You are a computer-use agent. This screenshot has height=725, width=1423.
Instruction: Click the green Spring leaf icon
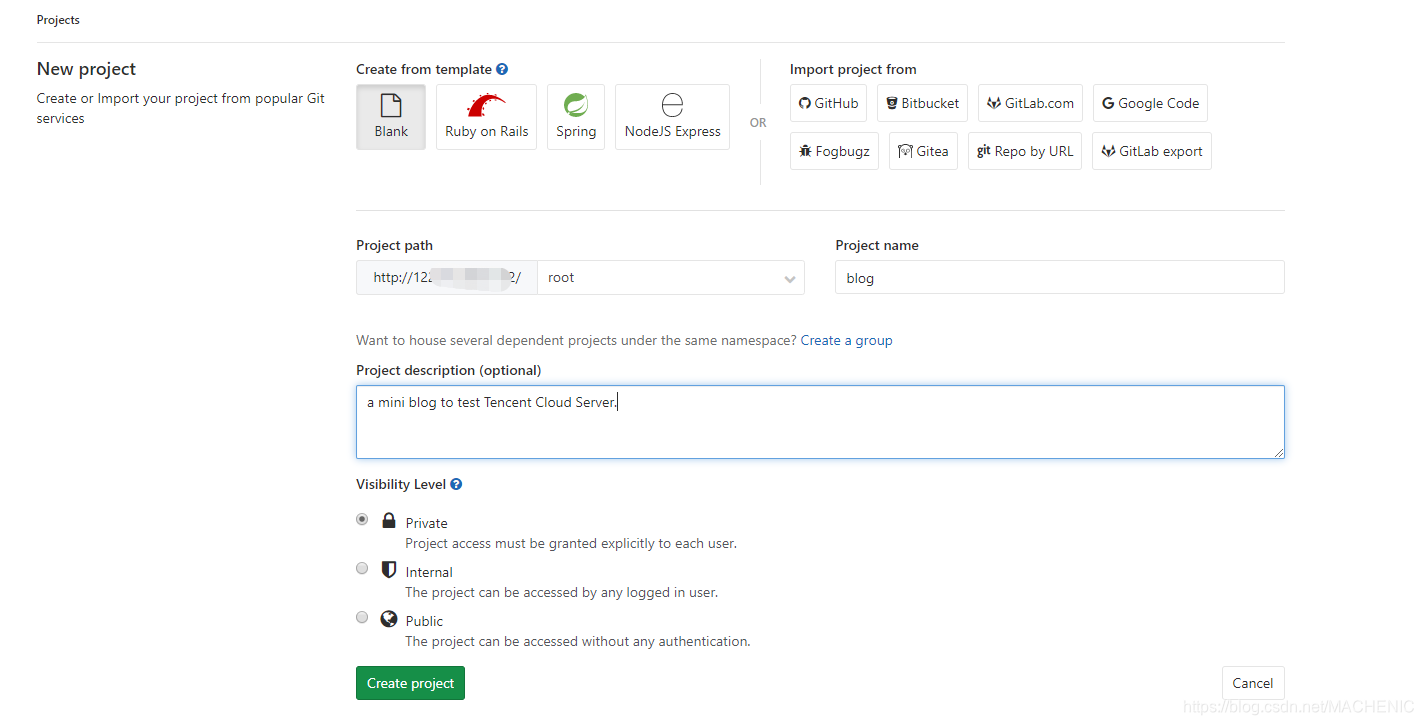pos(576,104)
